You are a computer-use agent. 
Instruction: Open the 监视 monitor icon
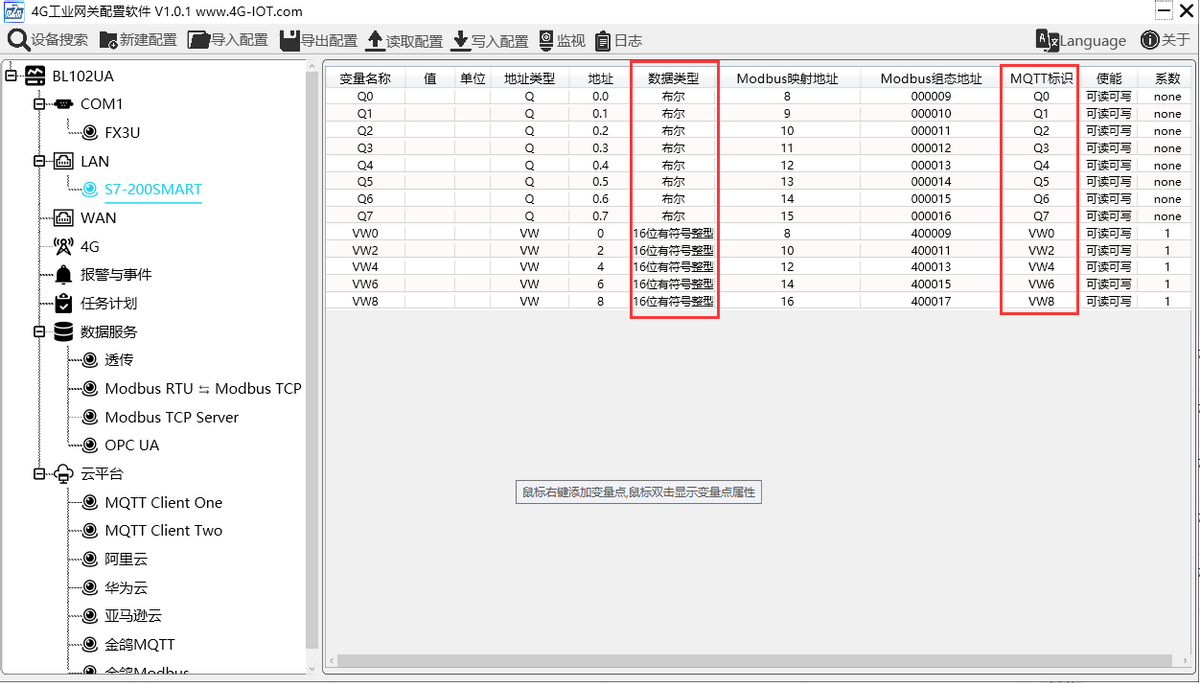[546, 40]
